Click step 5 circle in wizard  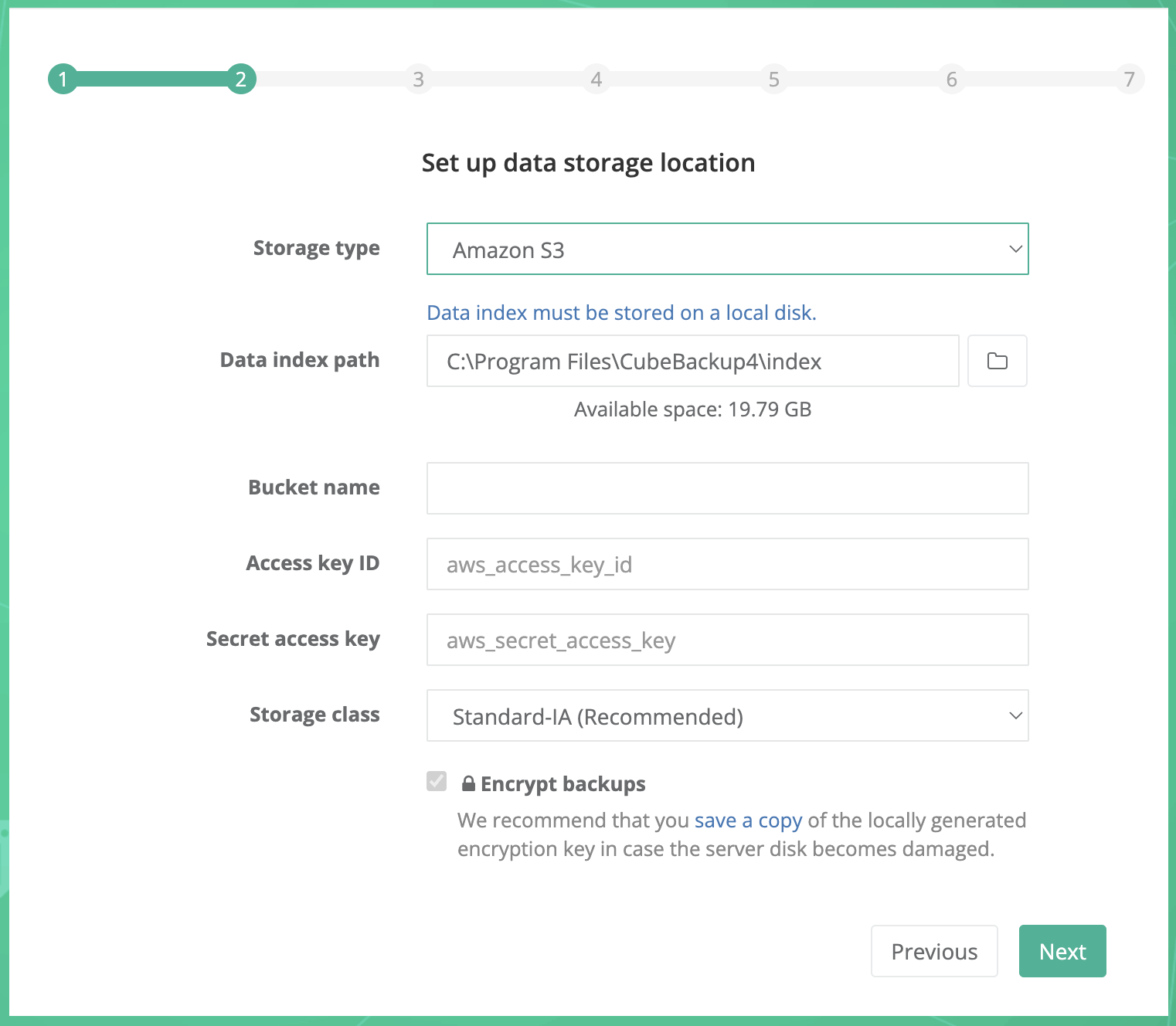pyautogui.click(x=773, y=79)
